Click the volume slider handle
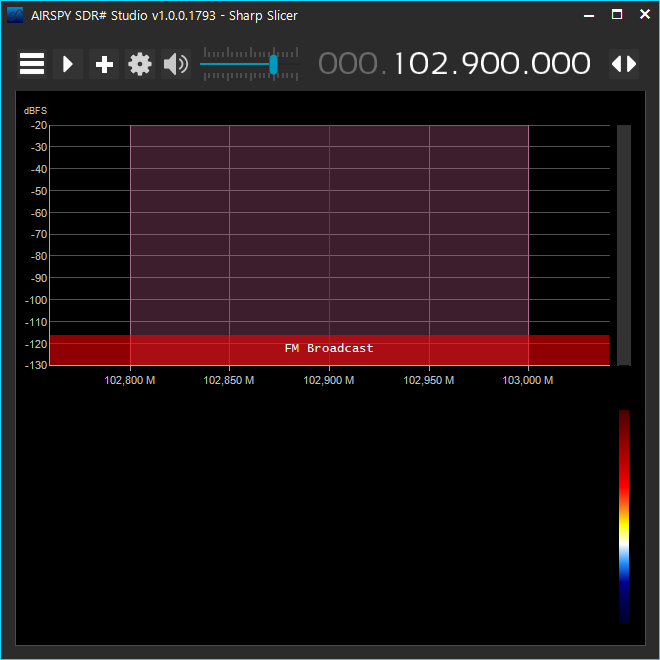Image resolution: width=660 pixels, height=660 pixels. click(x=273, y=64)
